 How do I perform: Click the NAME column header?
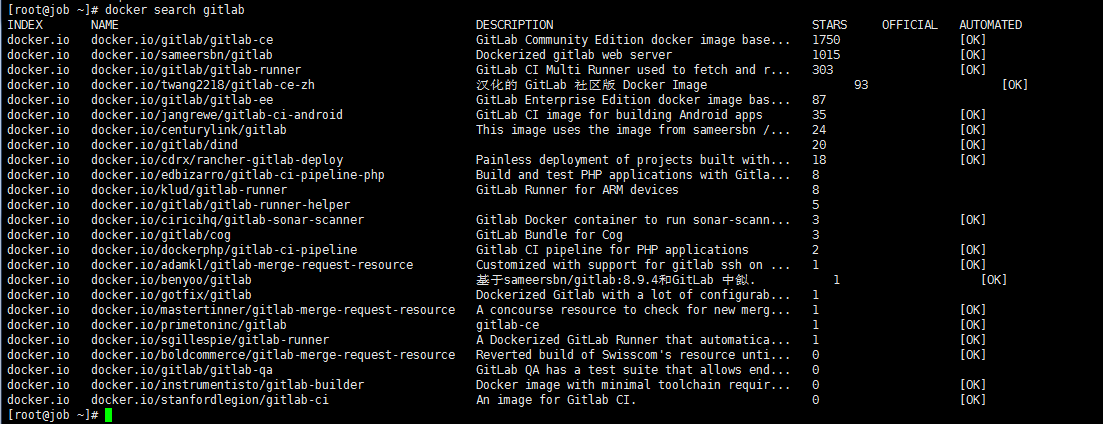pos(104,25)
